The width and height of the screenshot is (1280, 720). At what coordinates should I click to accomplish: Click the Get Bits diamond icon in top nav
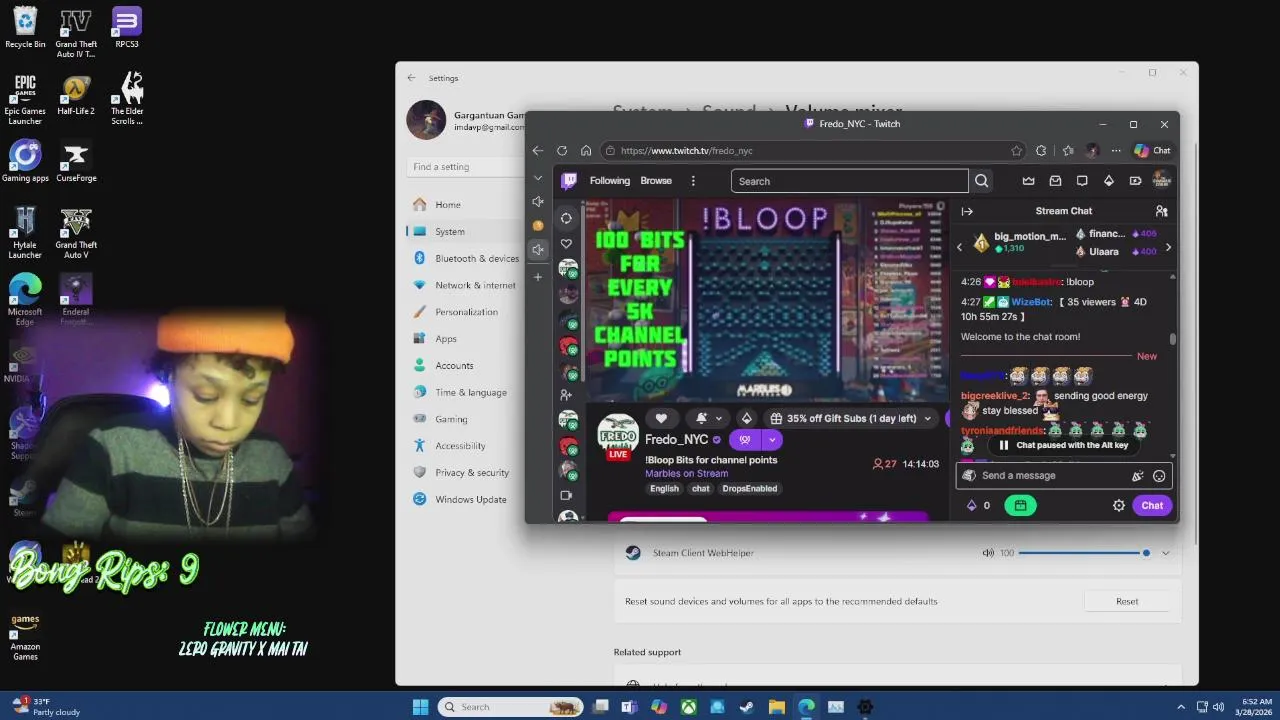pos(1108,181)
